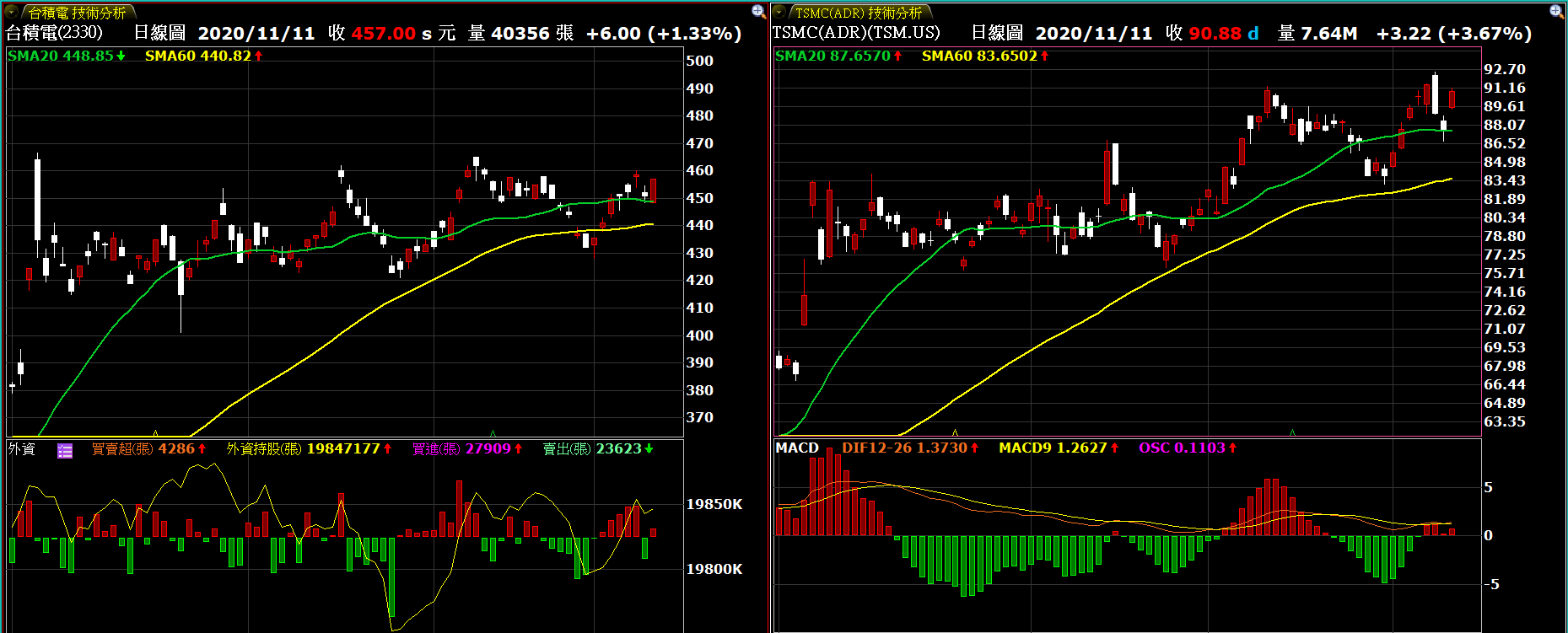Click the MACD indicator panel title
Screen dimensions: 1568x633
[x=797, y=448]
